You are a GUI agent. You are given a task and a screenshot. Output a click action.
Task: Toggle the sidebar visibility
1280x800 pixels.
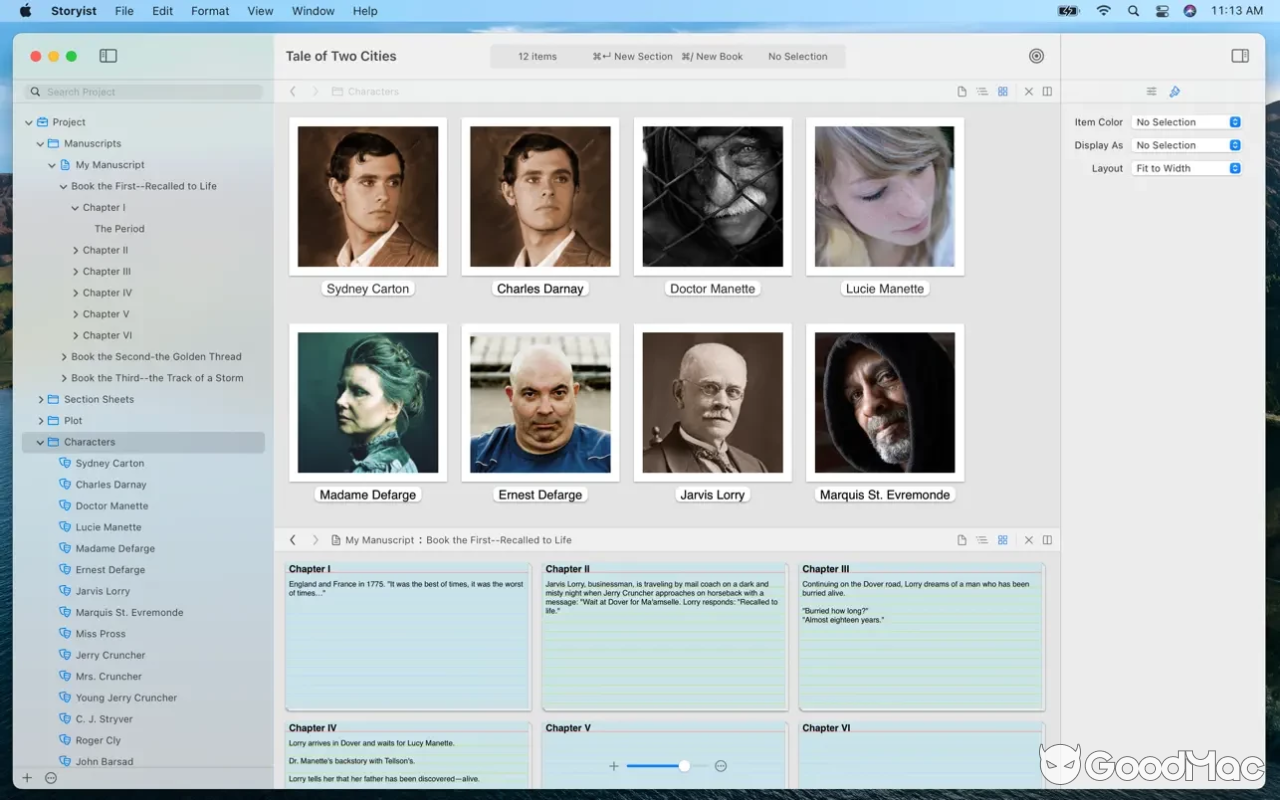[107, 56]
